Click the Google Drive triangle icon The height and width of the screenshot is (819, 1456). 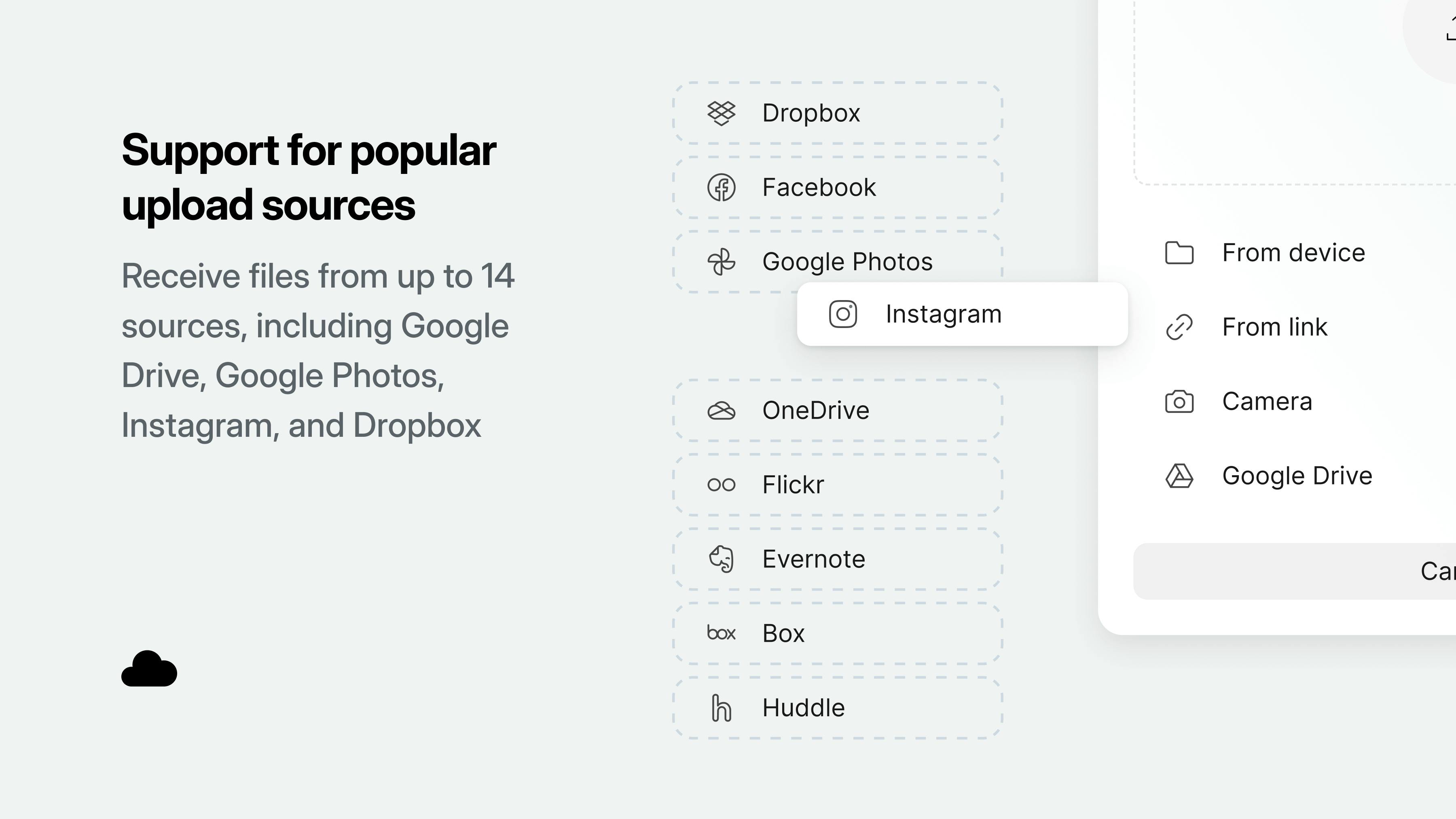tap(1179, 476)
